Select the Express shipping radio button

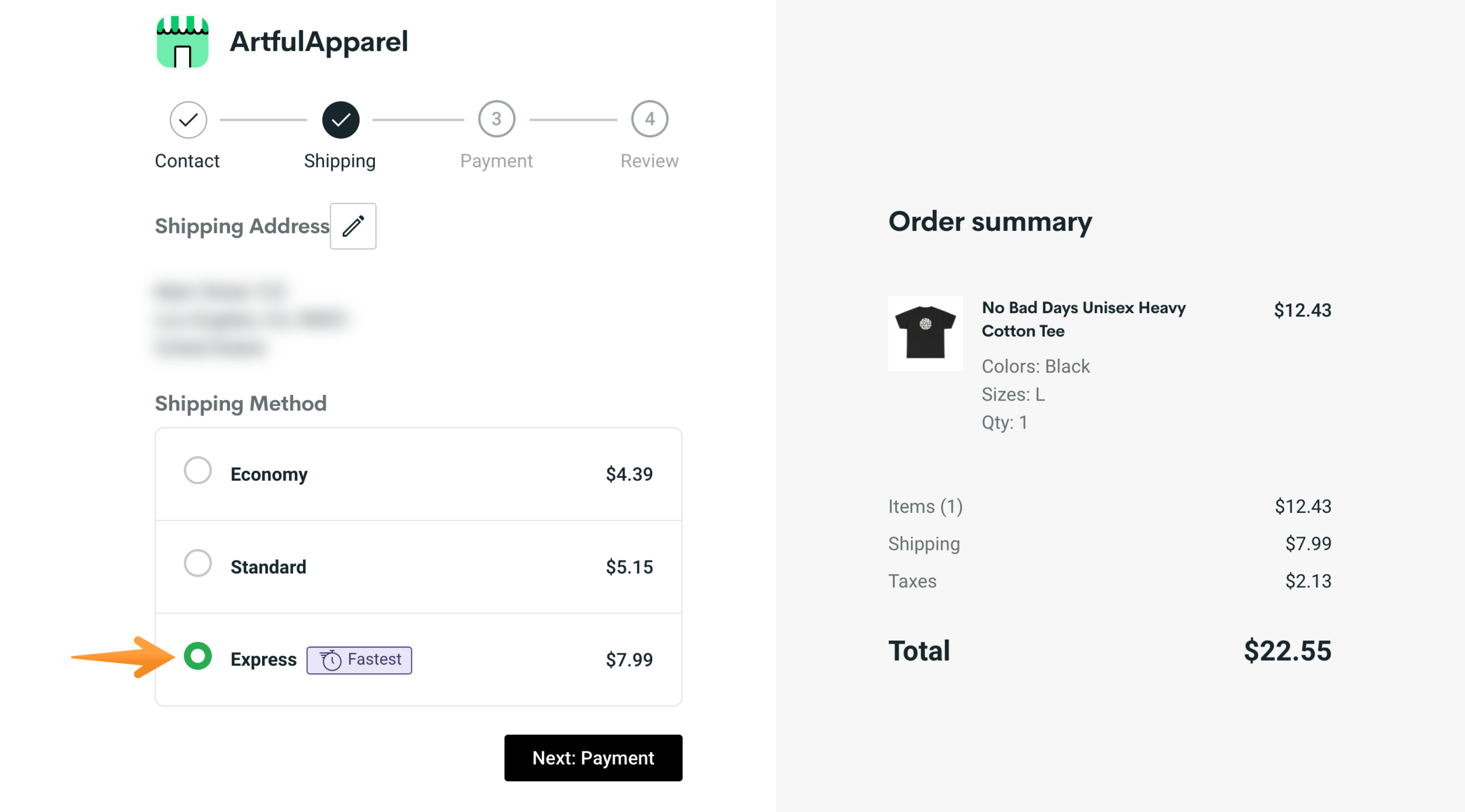point(198,656)
